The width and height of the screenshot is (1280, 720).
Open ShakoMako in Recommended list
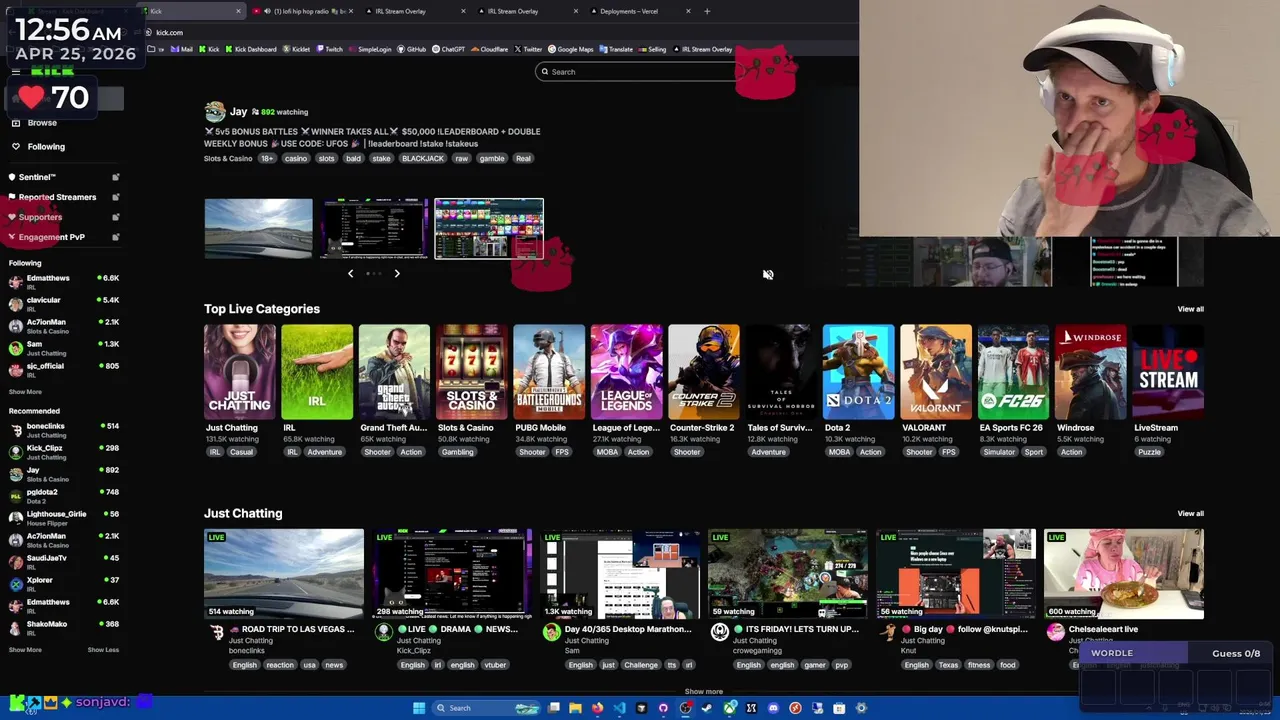[64, 627]
